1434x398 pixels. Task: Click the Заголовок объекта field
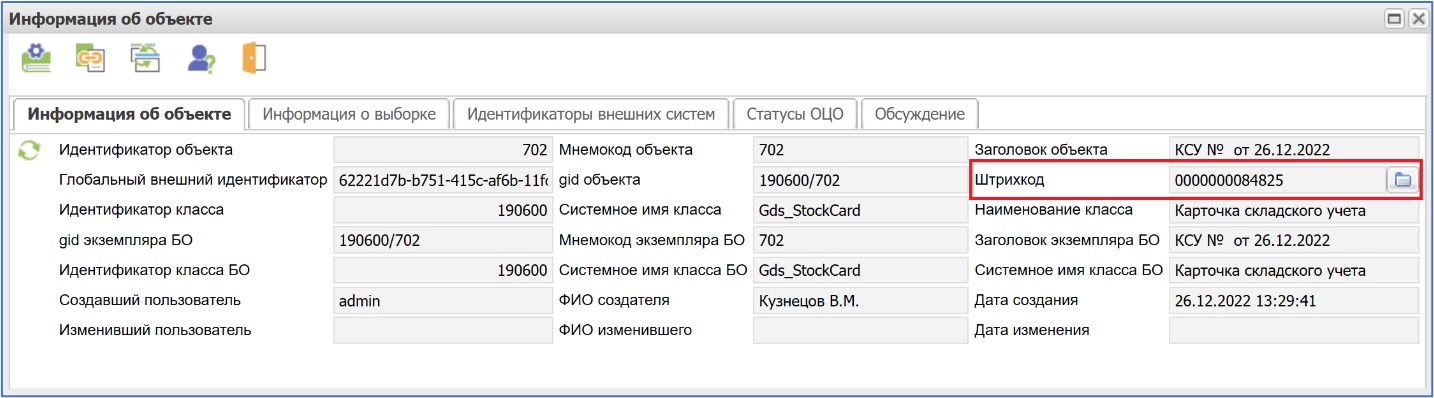click(1294, 150)
